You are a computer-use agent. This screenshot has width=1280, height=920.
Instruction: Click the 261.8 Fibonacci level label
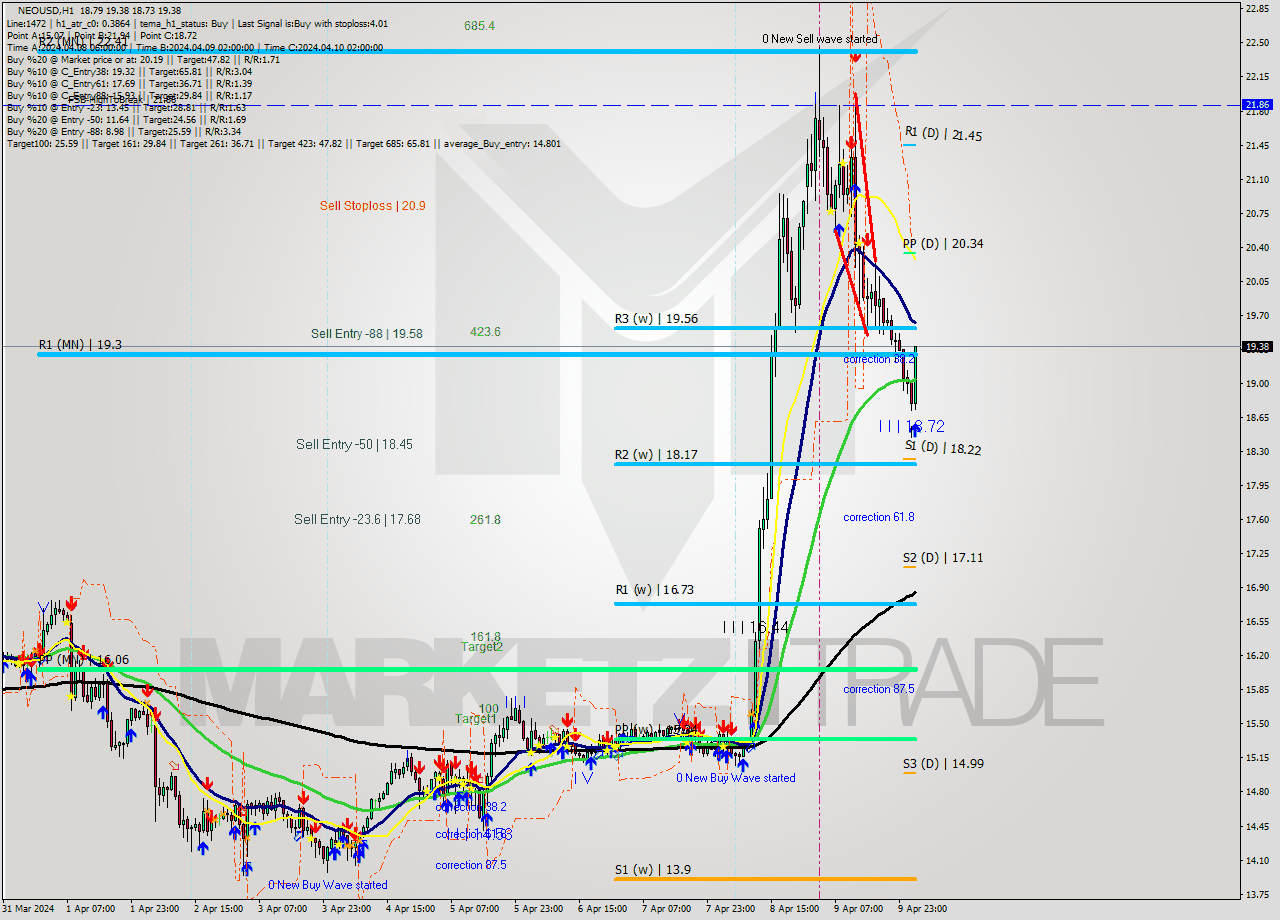[x=485, y=519]
